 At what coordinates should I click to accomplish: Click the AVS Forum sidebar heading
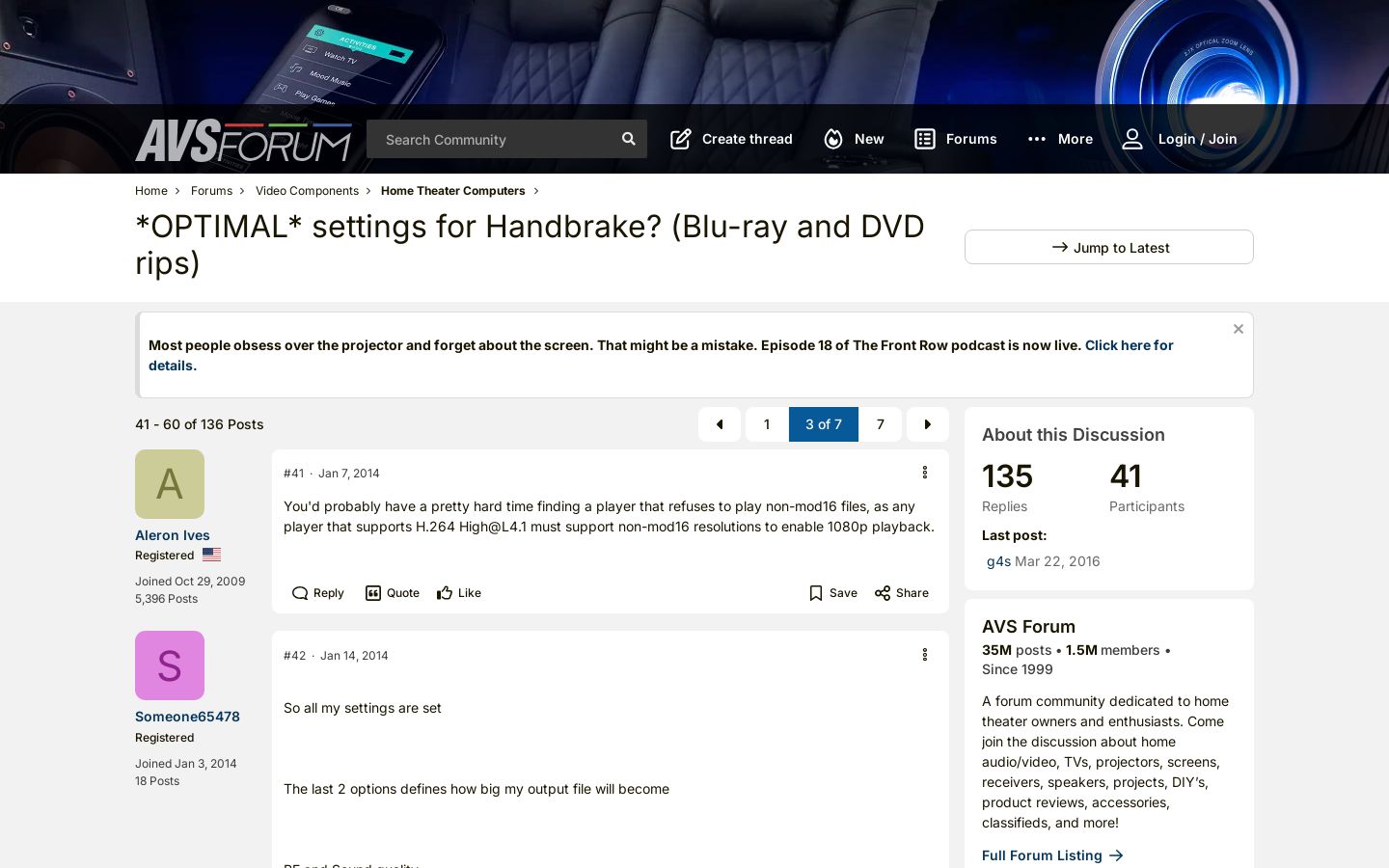point(1028,627)
